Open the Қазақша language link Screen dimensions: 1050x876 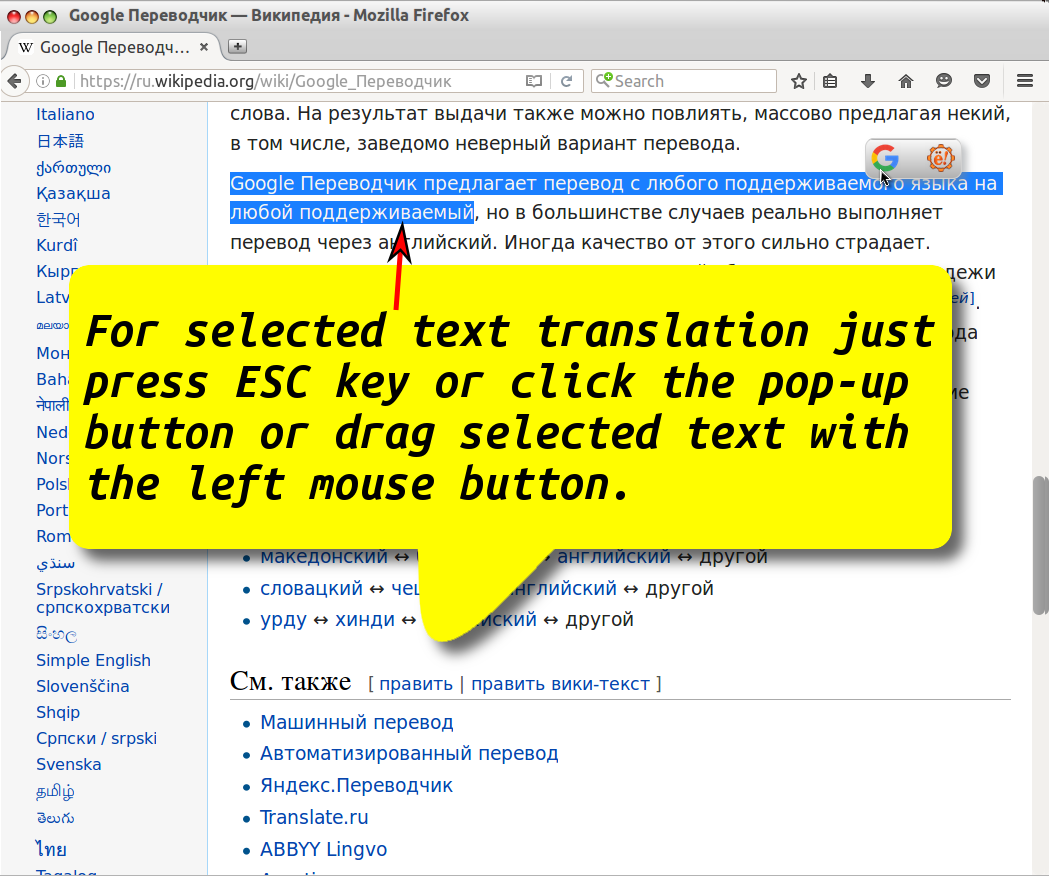pyautogui.click(x=73, y=194)
